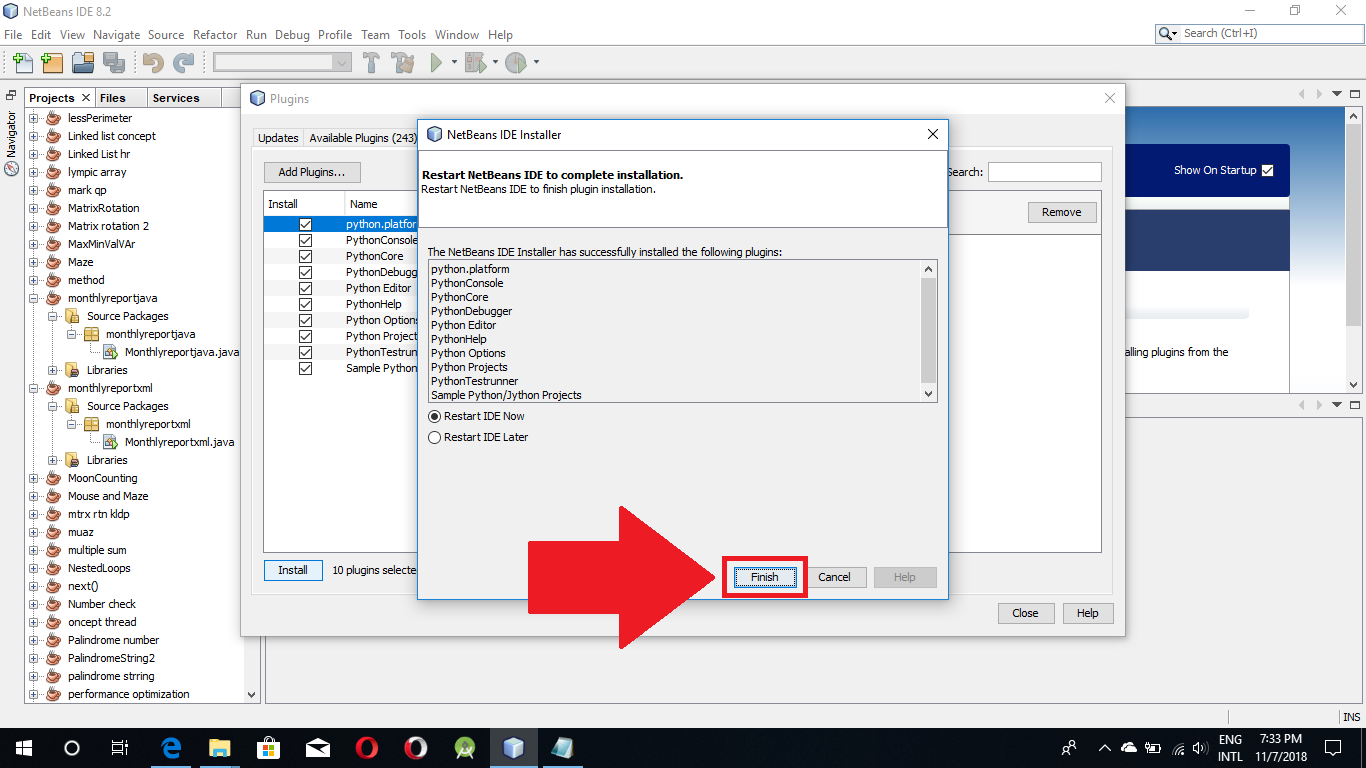Screen dimensions: 1366x768
Task: Select Monthlyreportxml.java in the tree
Action: (179, 442)
